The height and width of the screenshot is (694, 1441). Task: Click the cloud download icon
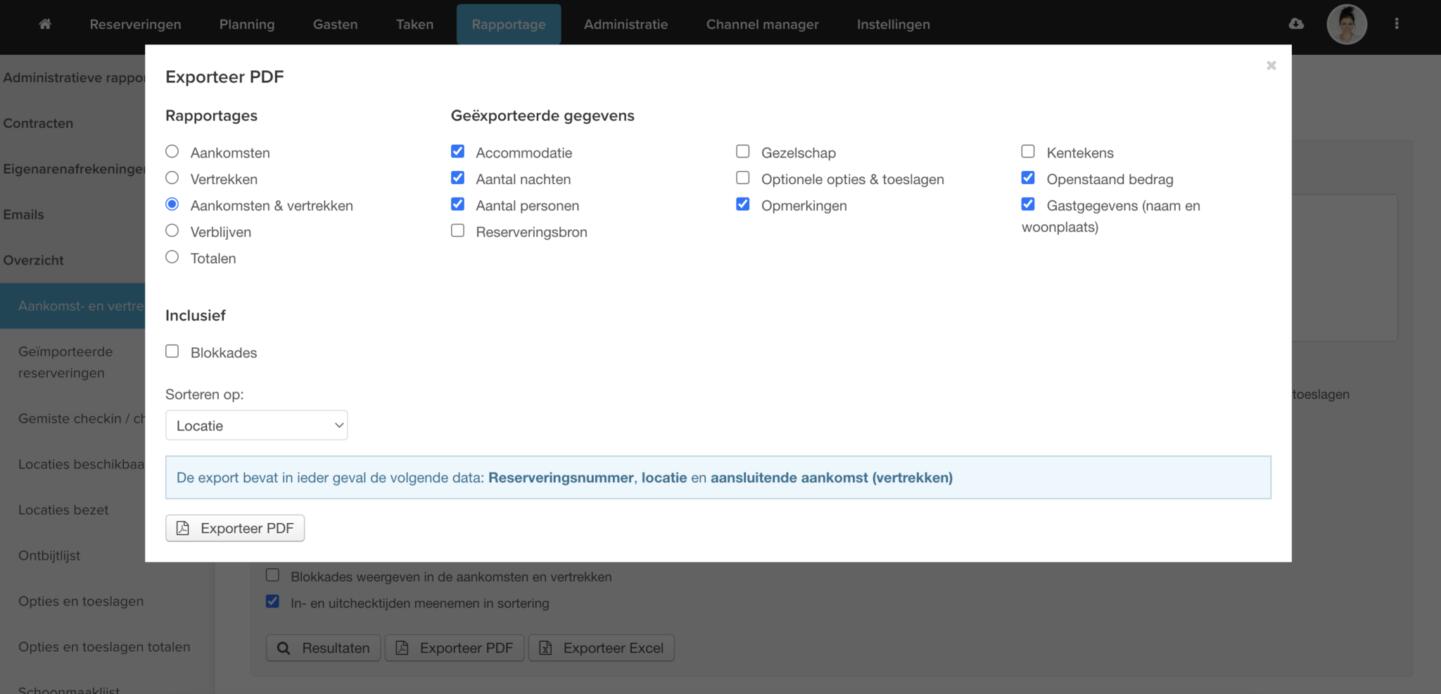1296,24
